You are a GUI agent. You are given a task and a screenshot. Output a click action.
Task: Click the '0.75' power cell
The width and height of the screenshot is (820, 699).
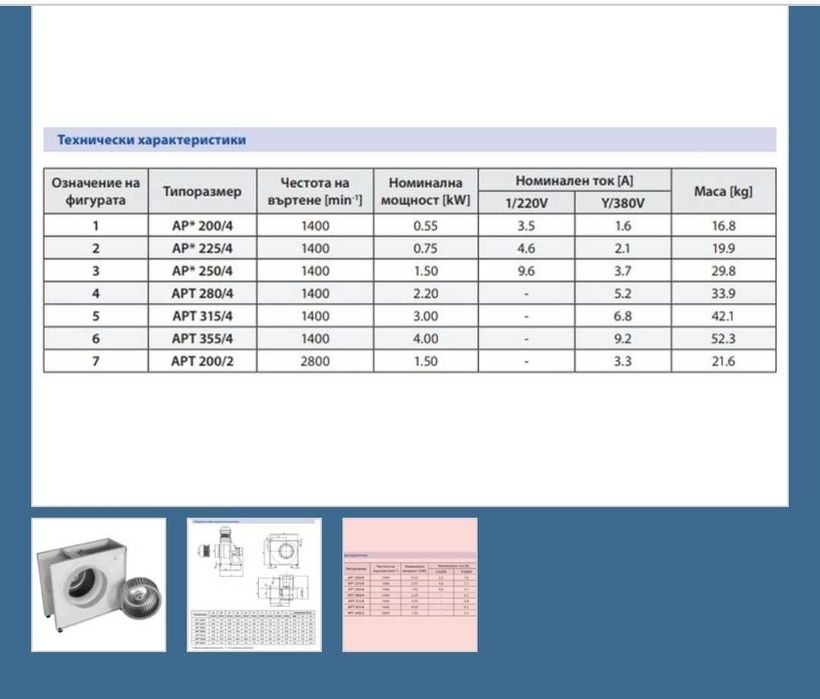[x=426, y=248]
